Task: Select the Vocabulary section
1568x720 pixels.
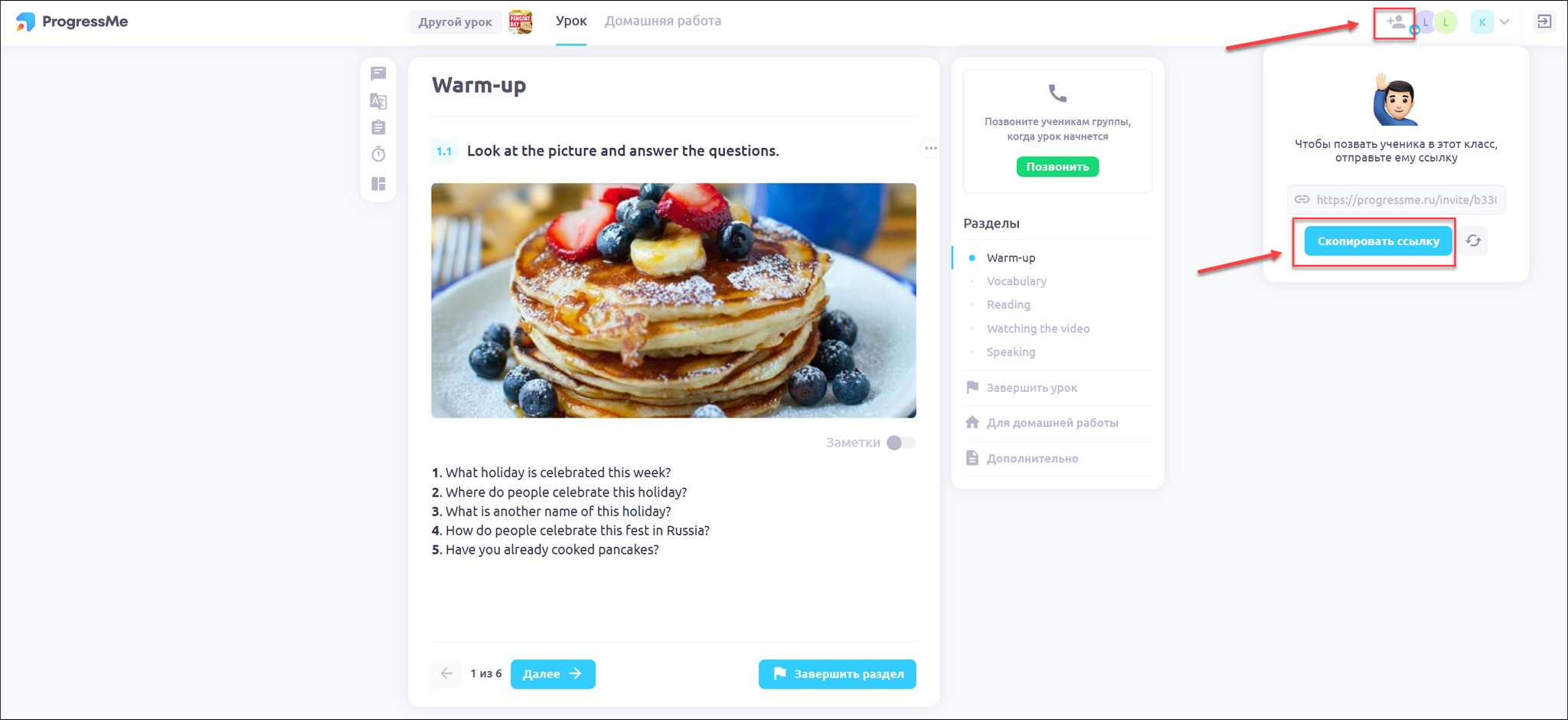Action: coord(1016,281)
